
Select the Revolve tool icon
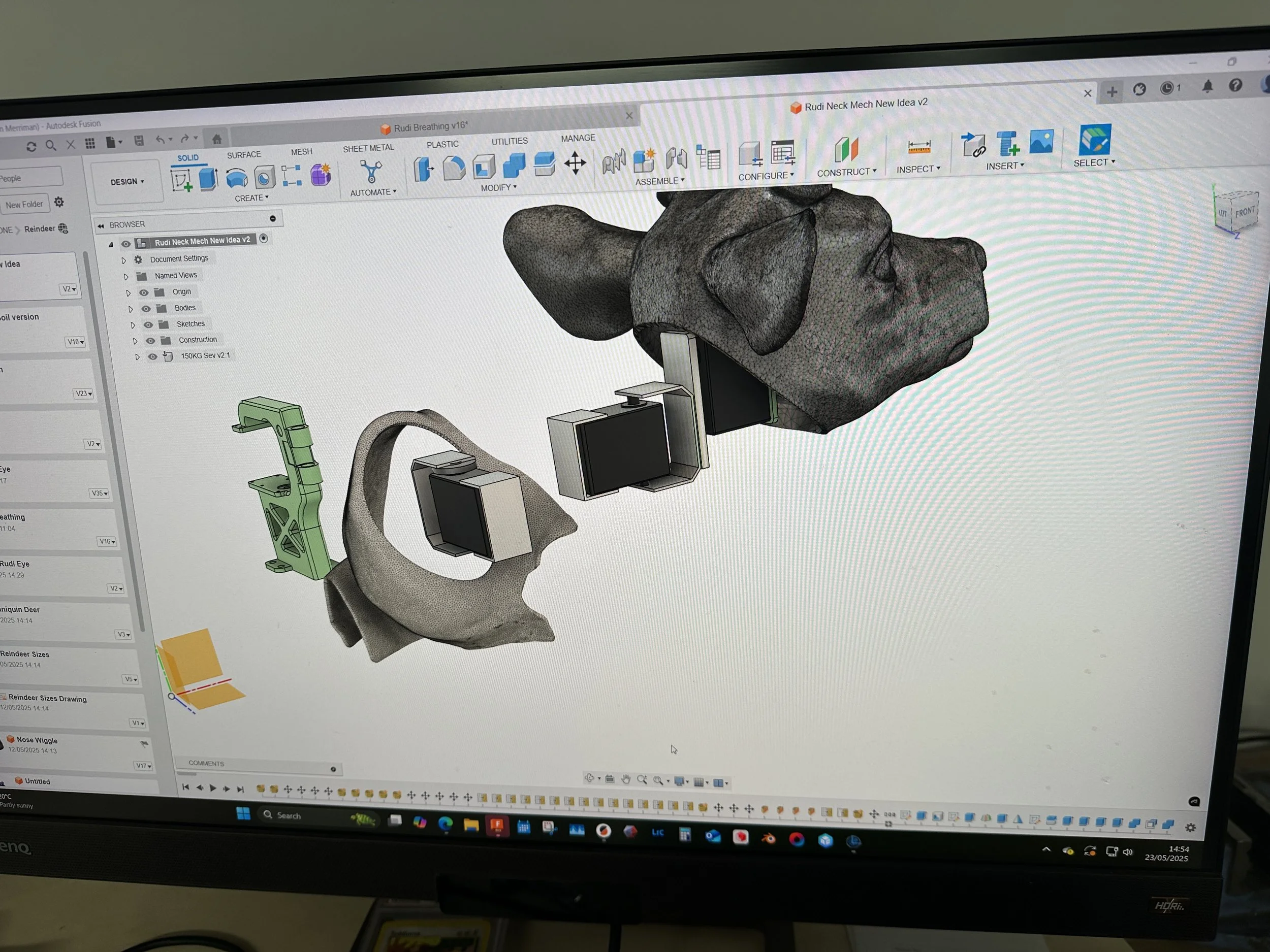237,178
